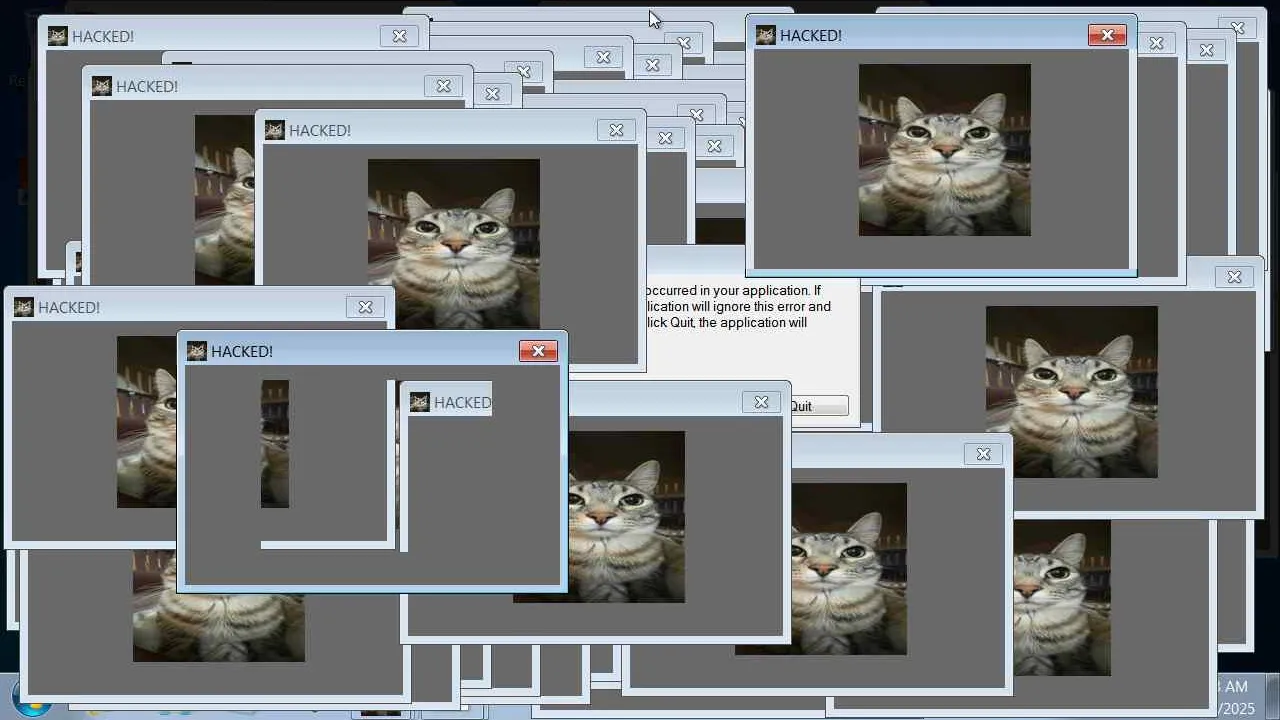Close the glitched HACKED! window containing a nested HACKED title

point(538,351)
